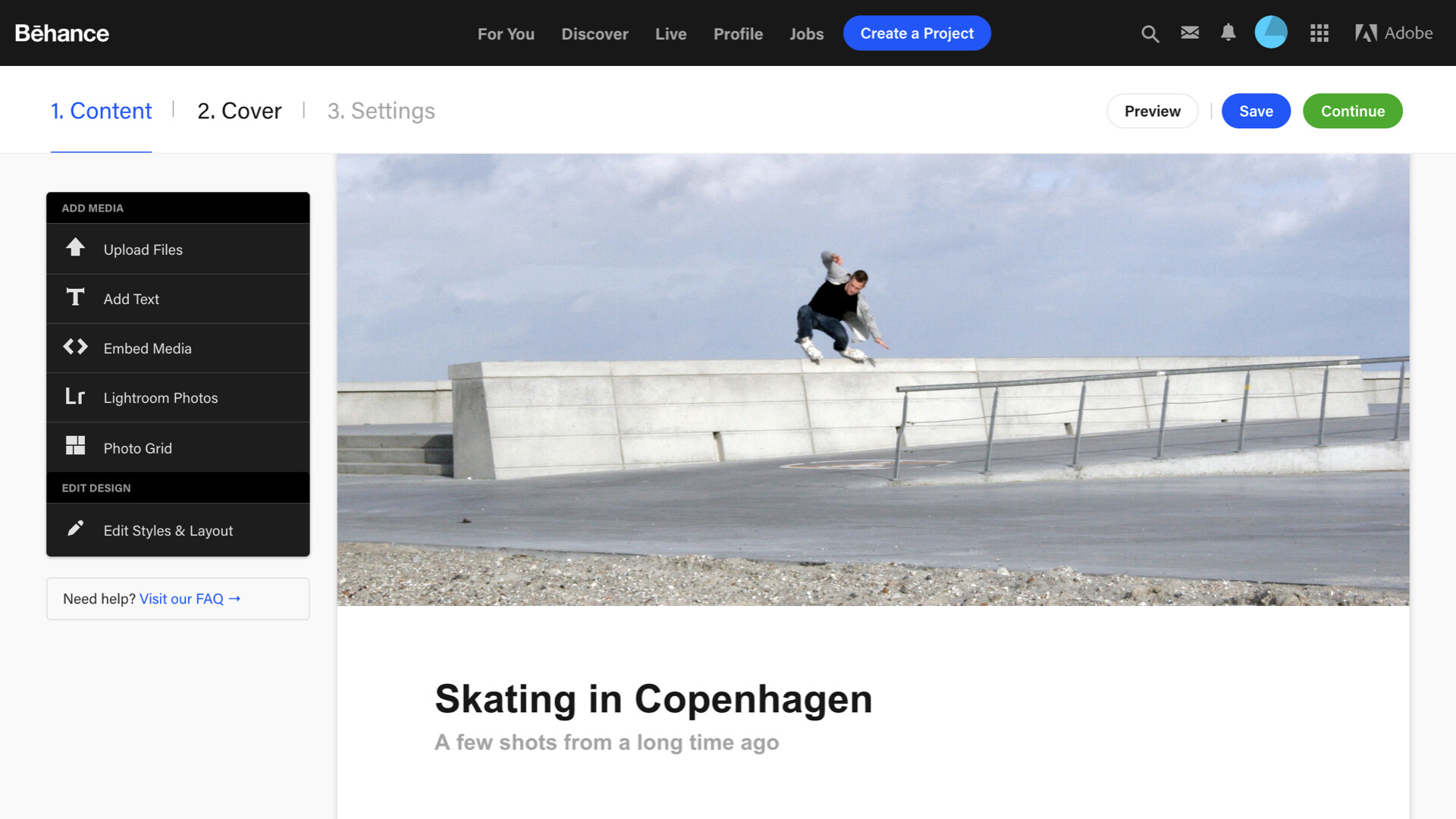Open notifications bell icon

point(1228,33)
